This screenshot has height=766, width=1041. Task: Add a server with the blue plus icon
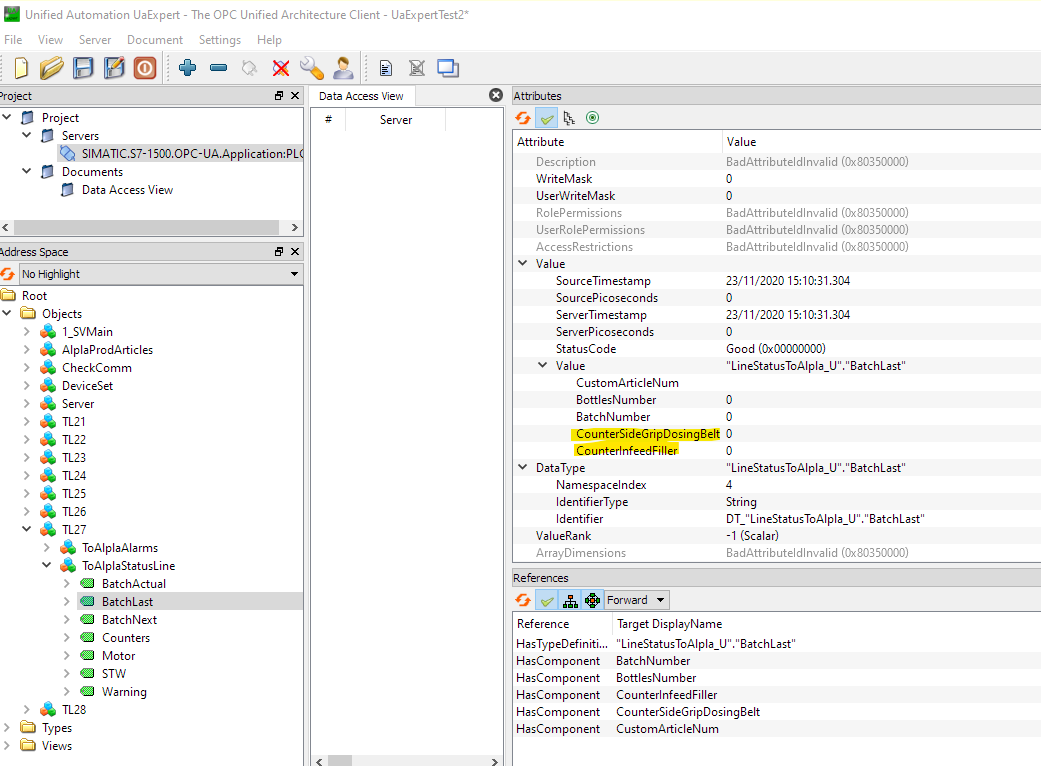(x=188, y=68)
